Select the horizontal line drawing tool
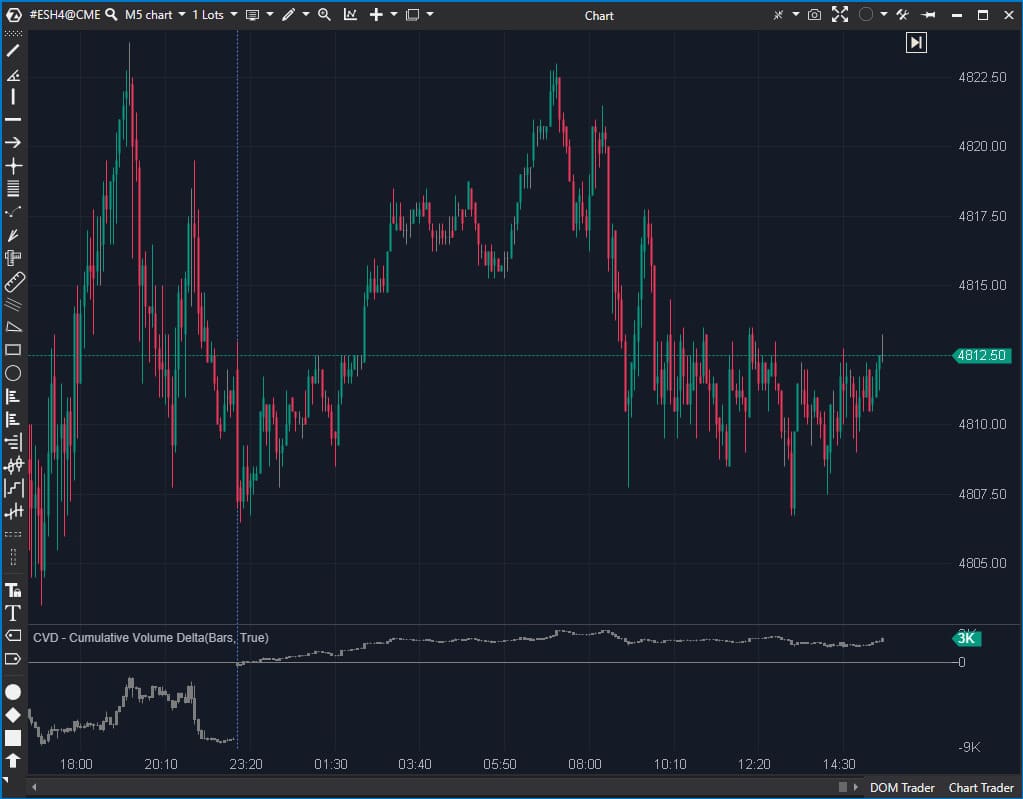1023x799 pixels. coord(13,119)
